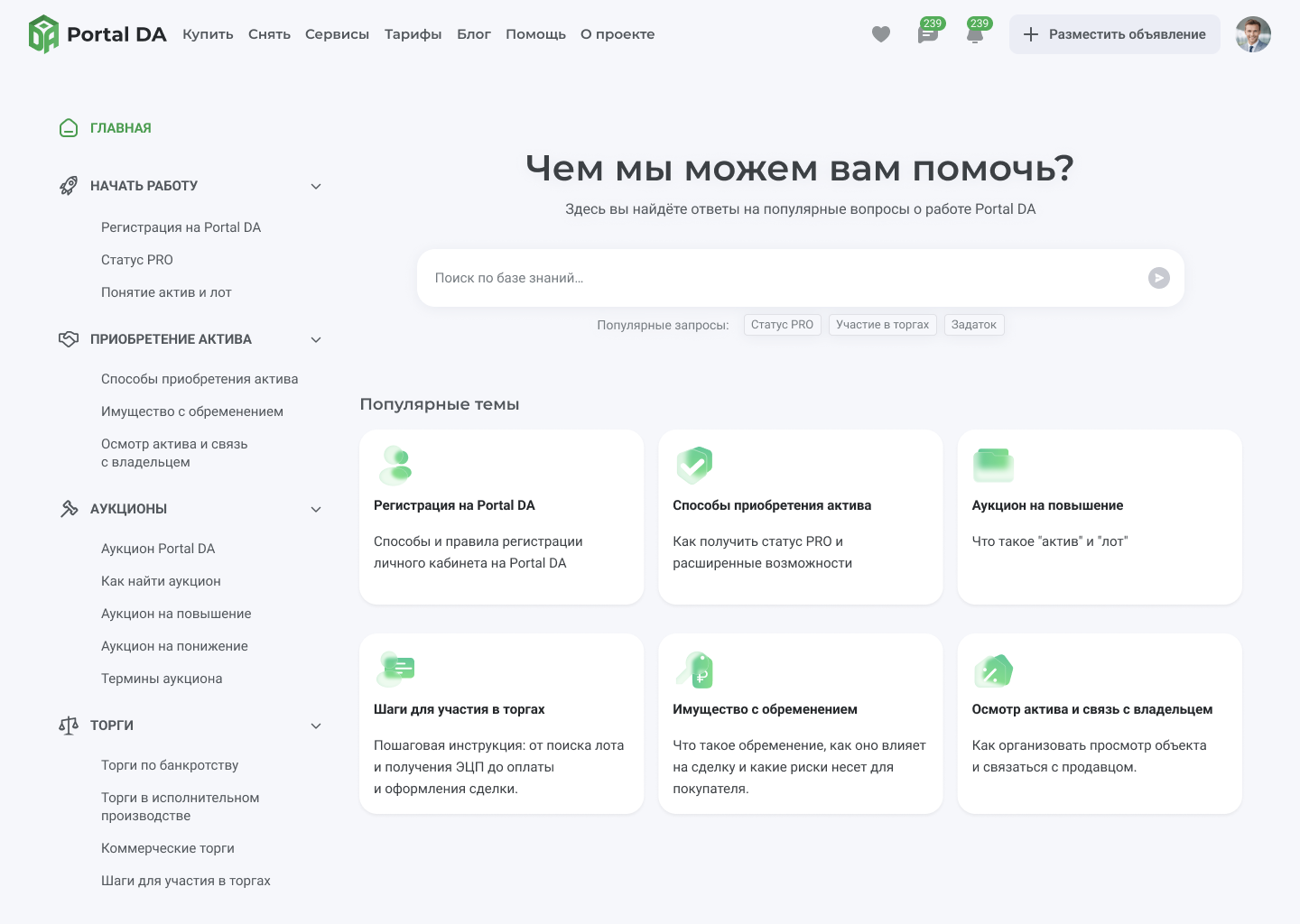
Task: Click the shield icon on Способы приобретения актива card
Action: pos(694,466)
